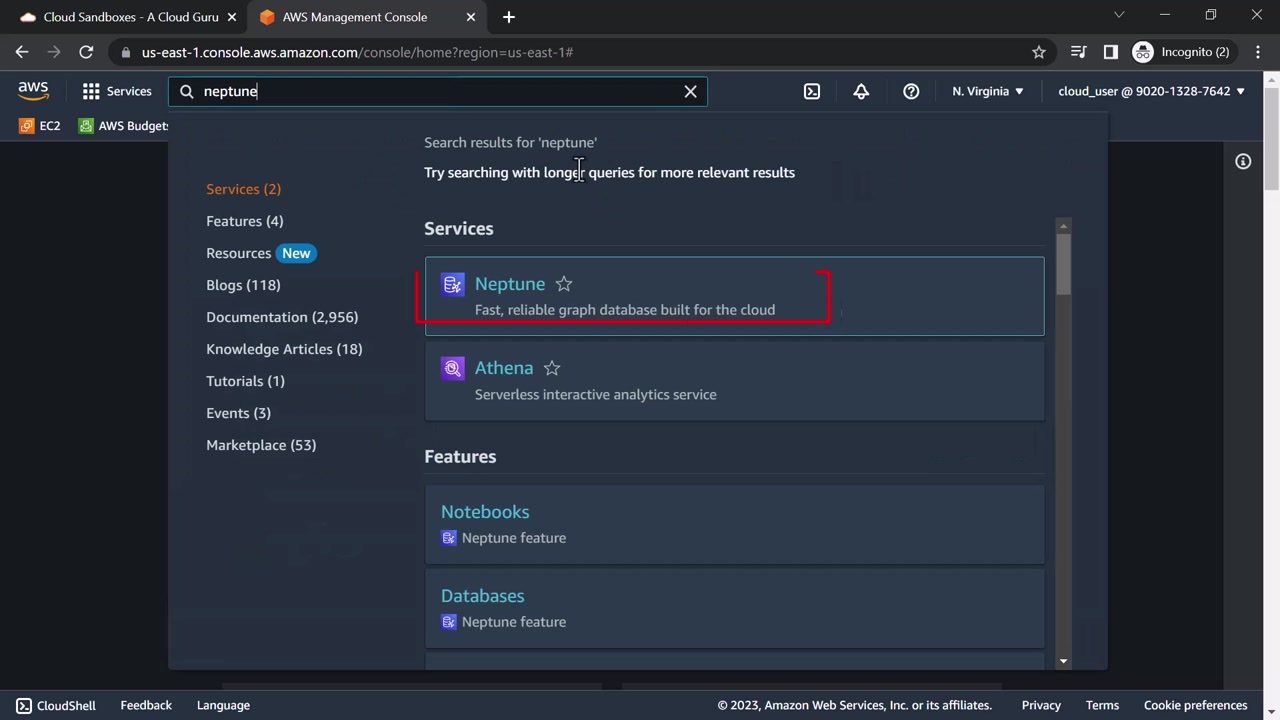This screenshot has width=1280, height=720.
Task: Favorite Athena with the star
Action: tap(552, 368)
